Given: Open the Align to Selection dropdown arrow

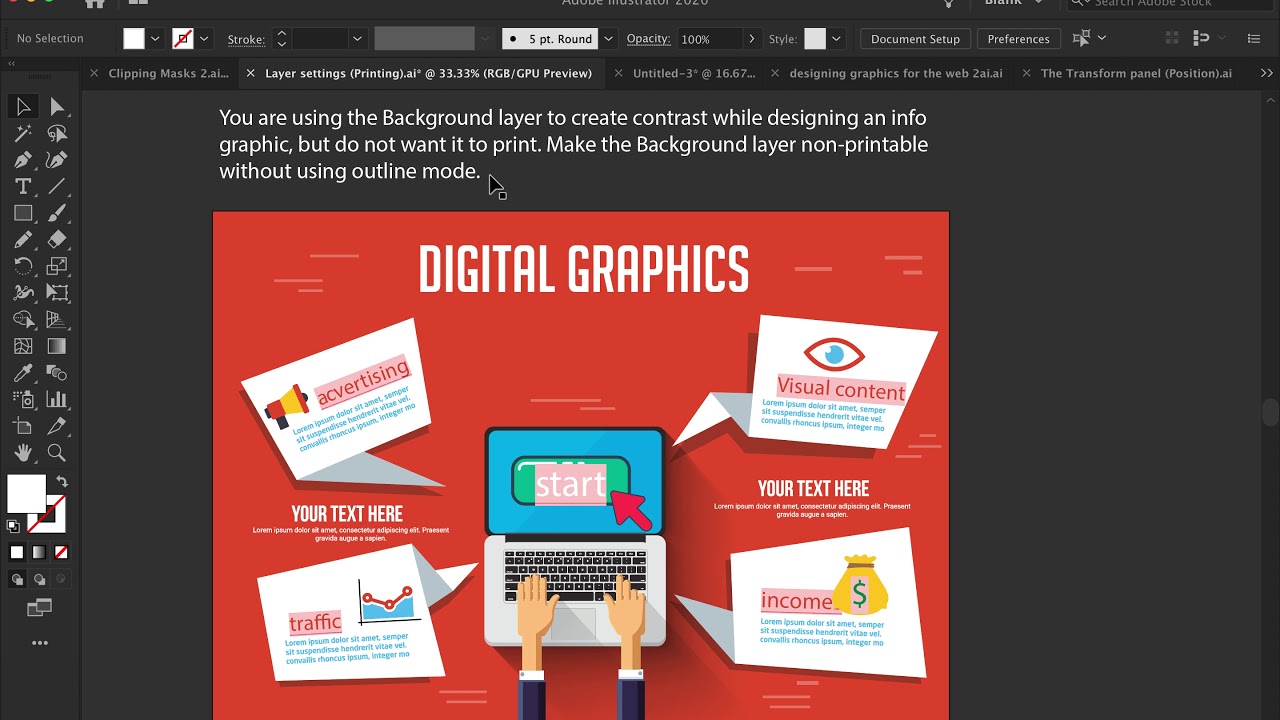Looking at the screenshot, I should [x=1102, y=38].
